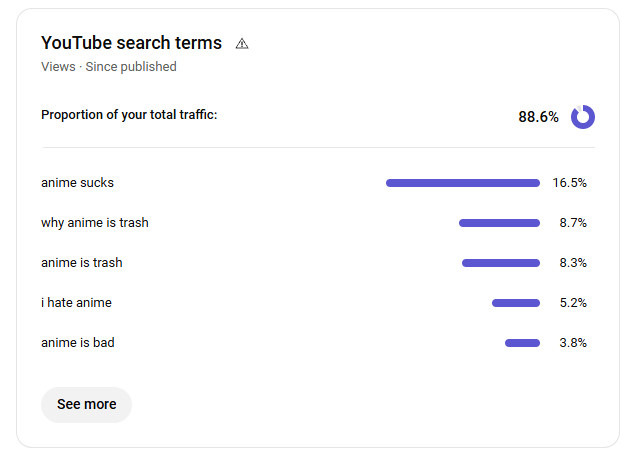Click the "Views · Since published" subtitle

click(x=109, y=67)
